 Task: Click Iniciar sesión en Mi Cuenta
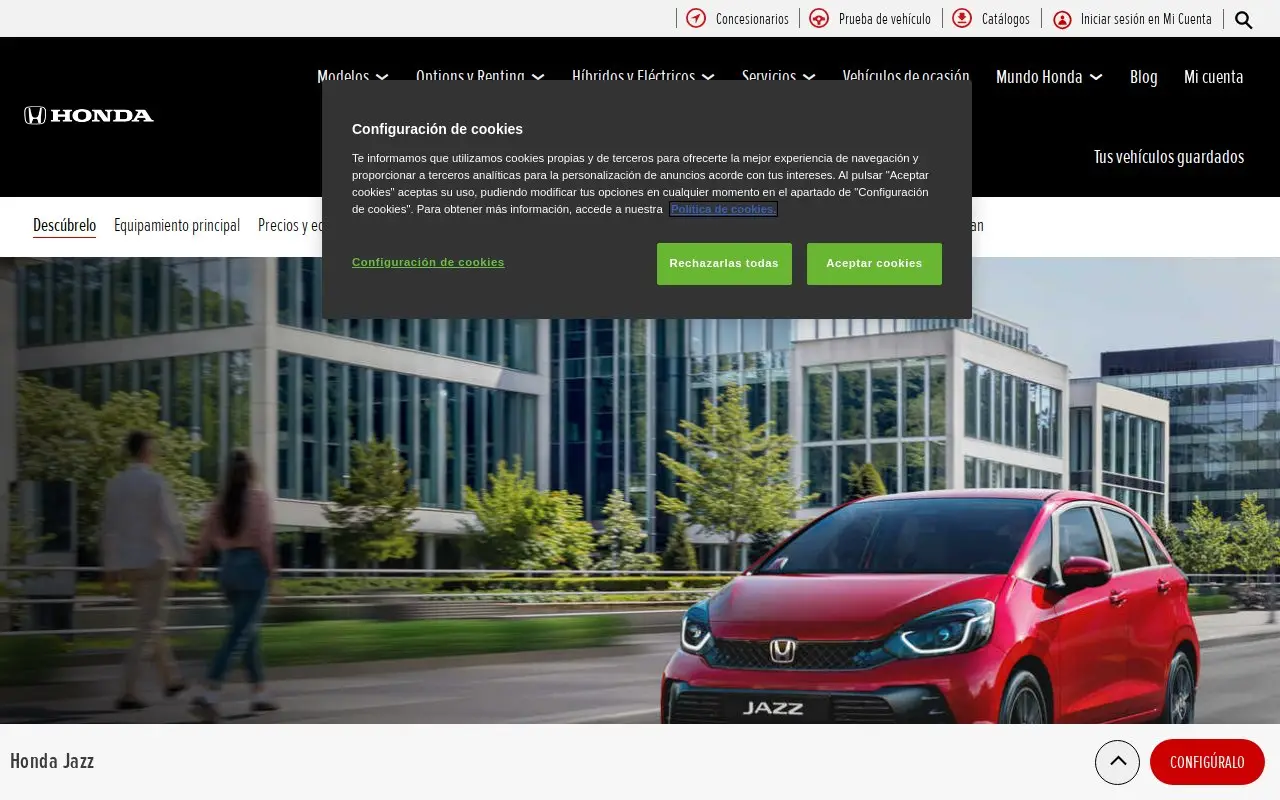pos(1146,19)
